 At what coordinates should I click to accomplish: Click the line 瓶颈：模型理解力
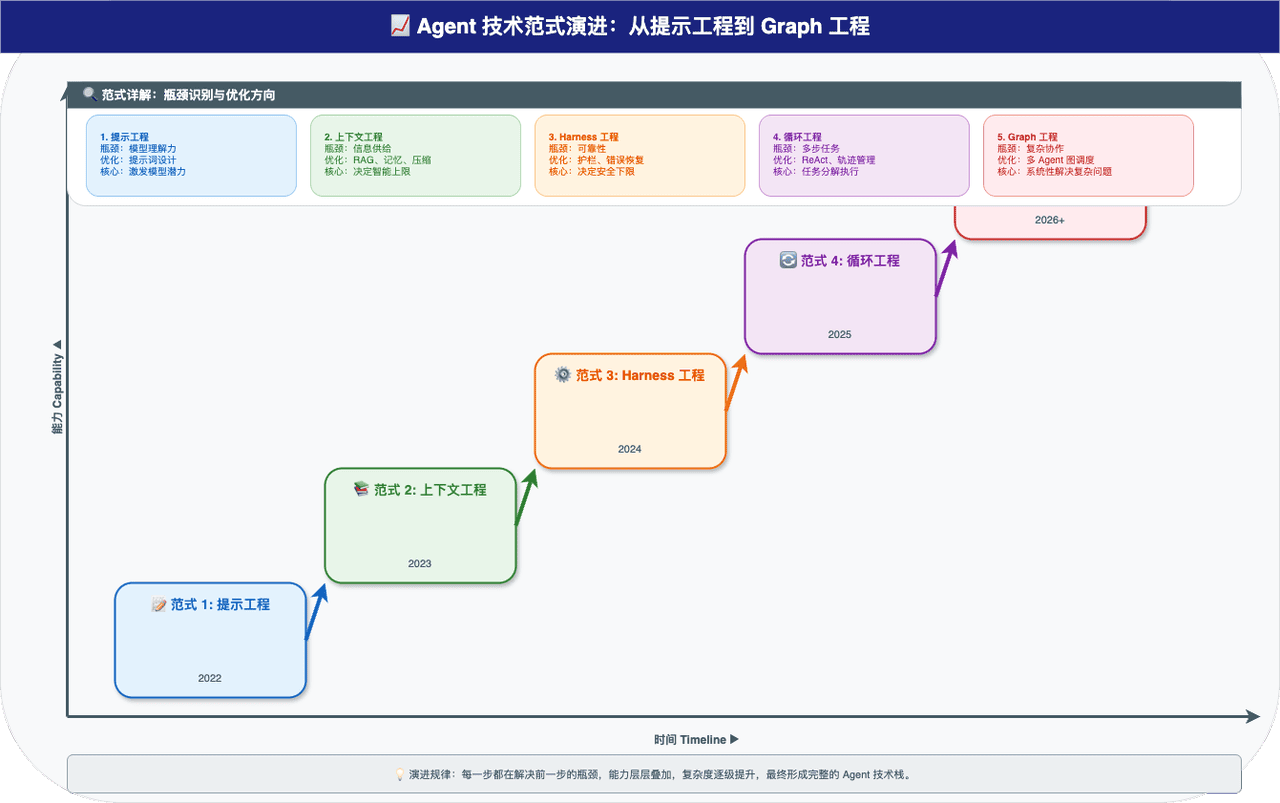point(138,148)
